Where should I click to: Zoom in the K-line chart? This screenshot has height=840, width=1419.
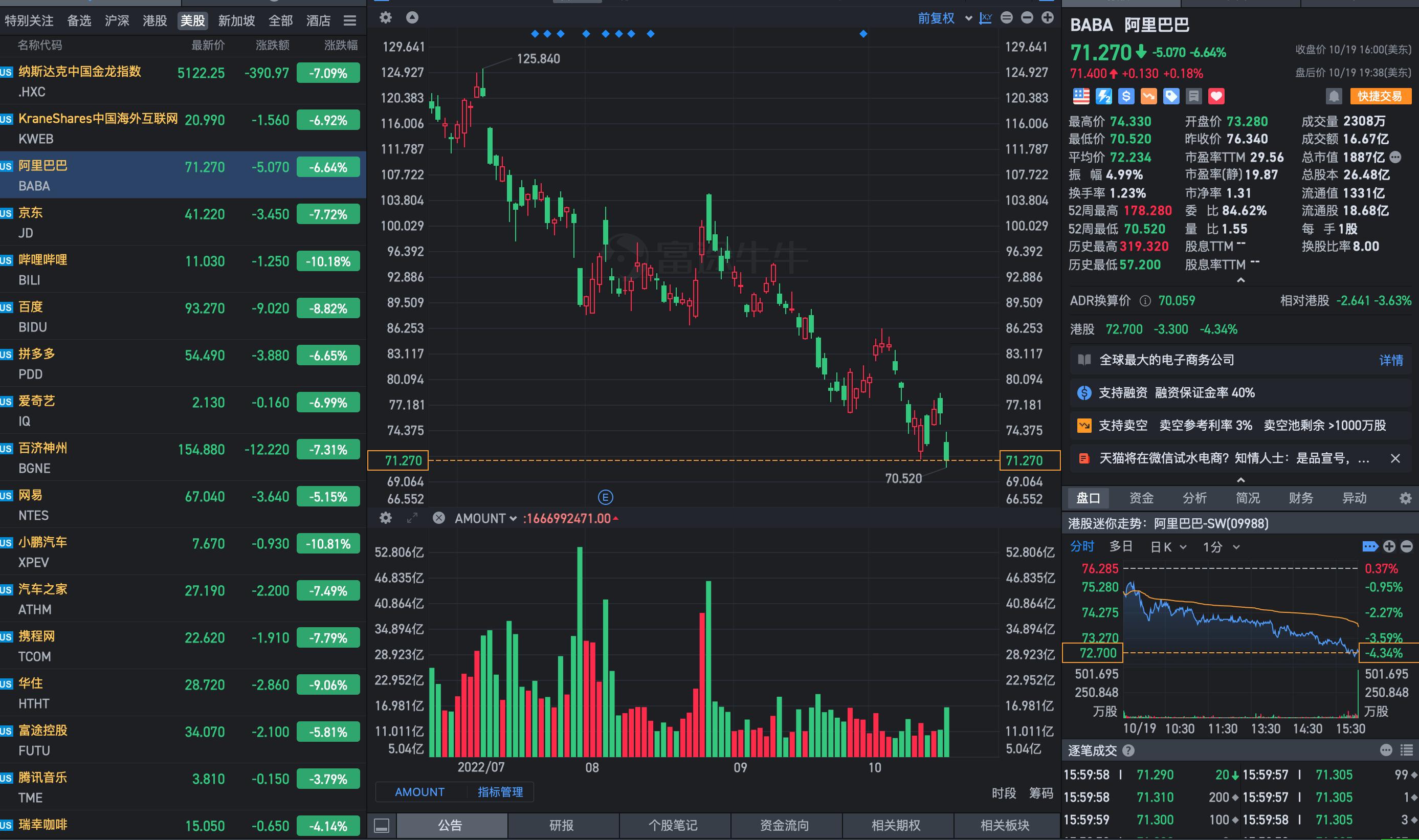tap(1048, 17)
